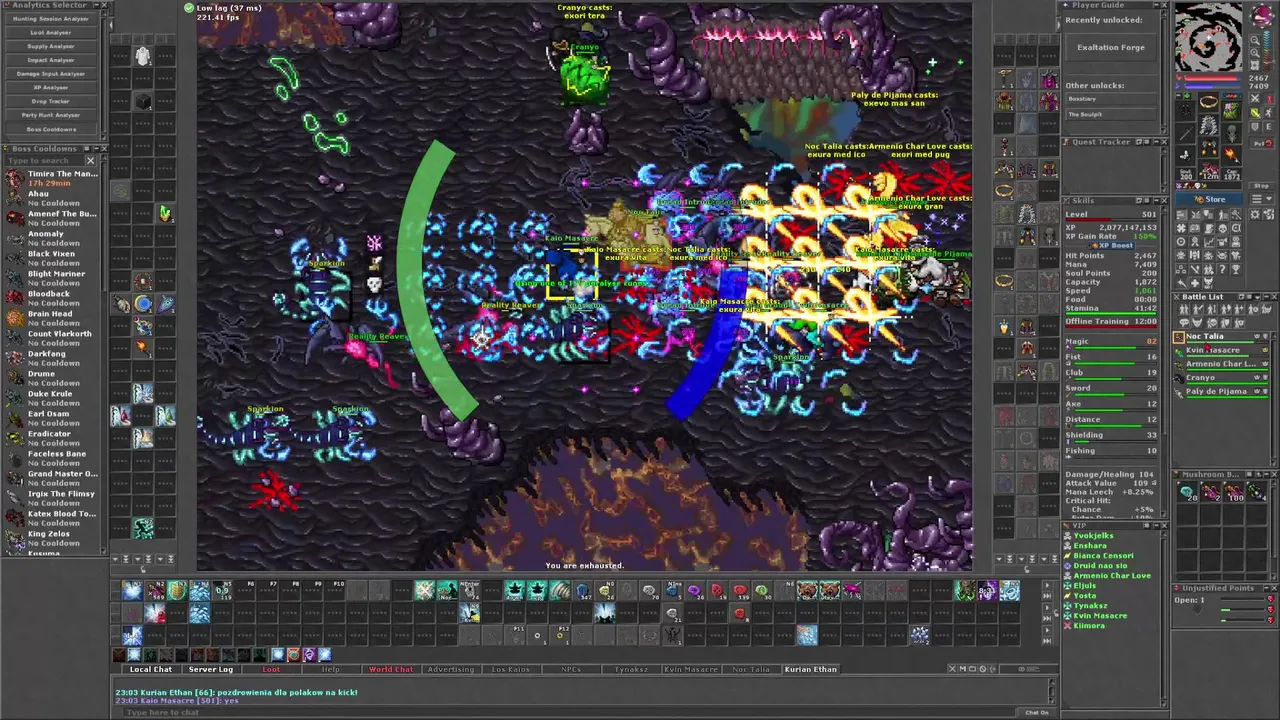
Task: Open the Bosstiary unlock entry
Action: point(1111,99)
